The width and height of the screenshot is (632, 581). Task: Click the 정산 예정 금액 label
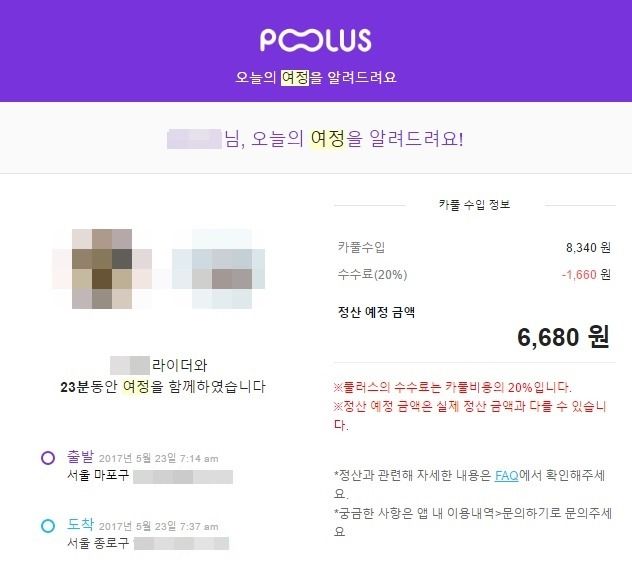[x=376, y=312]
